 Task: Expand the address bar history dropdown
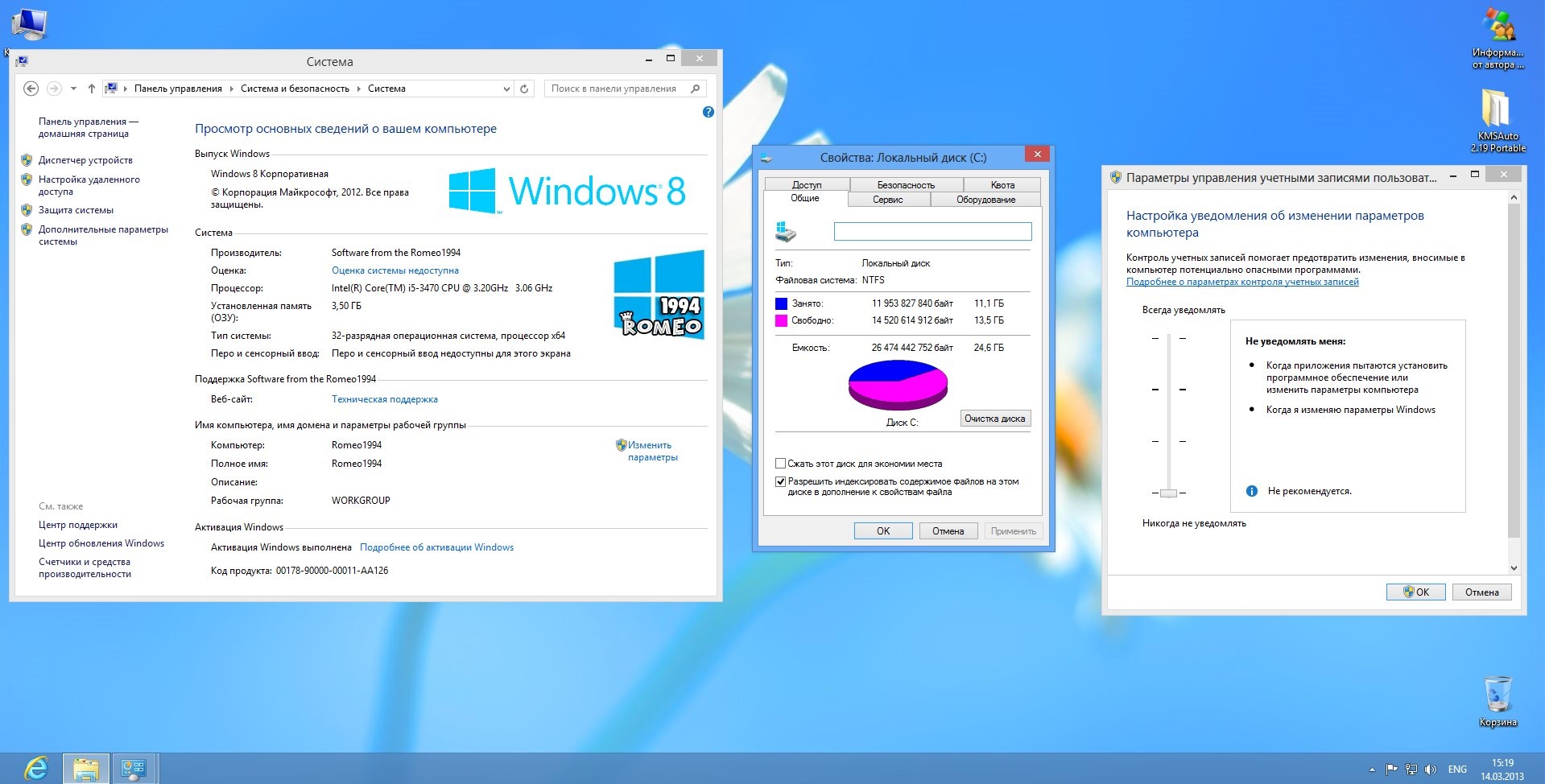[x=506, y=89]
